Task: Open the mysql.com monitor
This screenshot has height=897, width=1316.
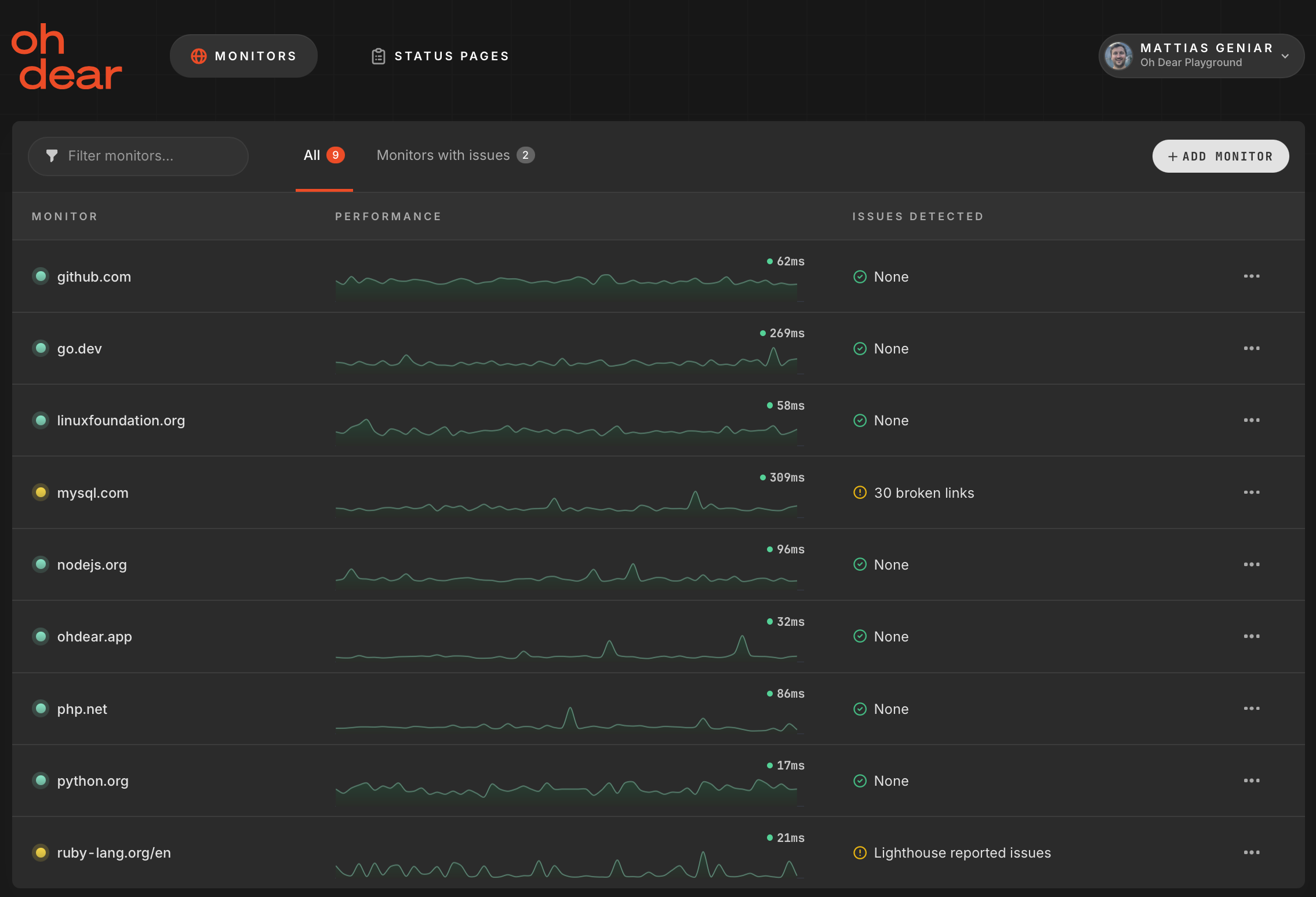Action: tap(93, 493)
